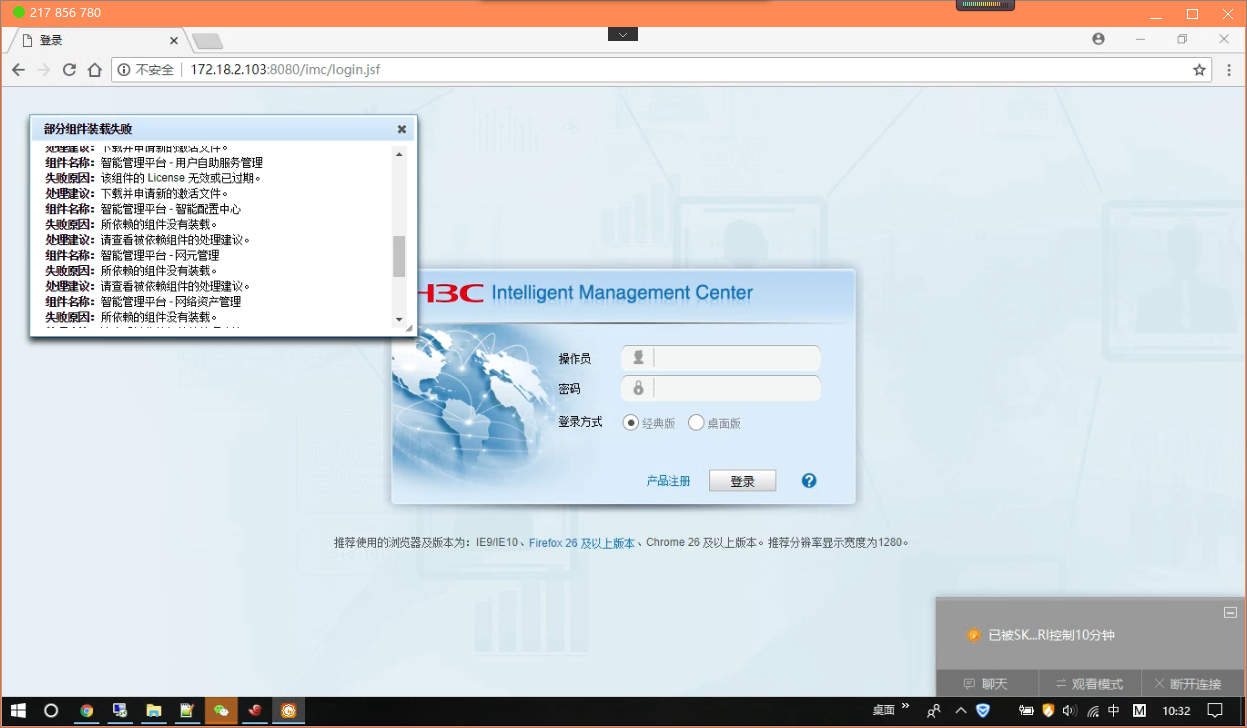Click the popup scrollbar down arrow
Viewport: 1247px width, 728px height.
[x=399, y=320]
